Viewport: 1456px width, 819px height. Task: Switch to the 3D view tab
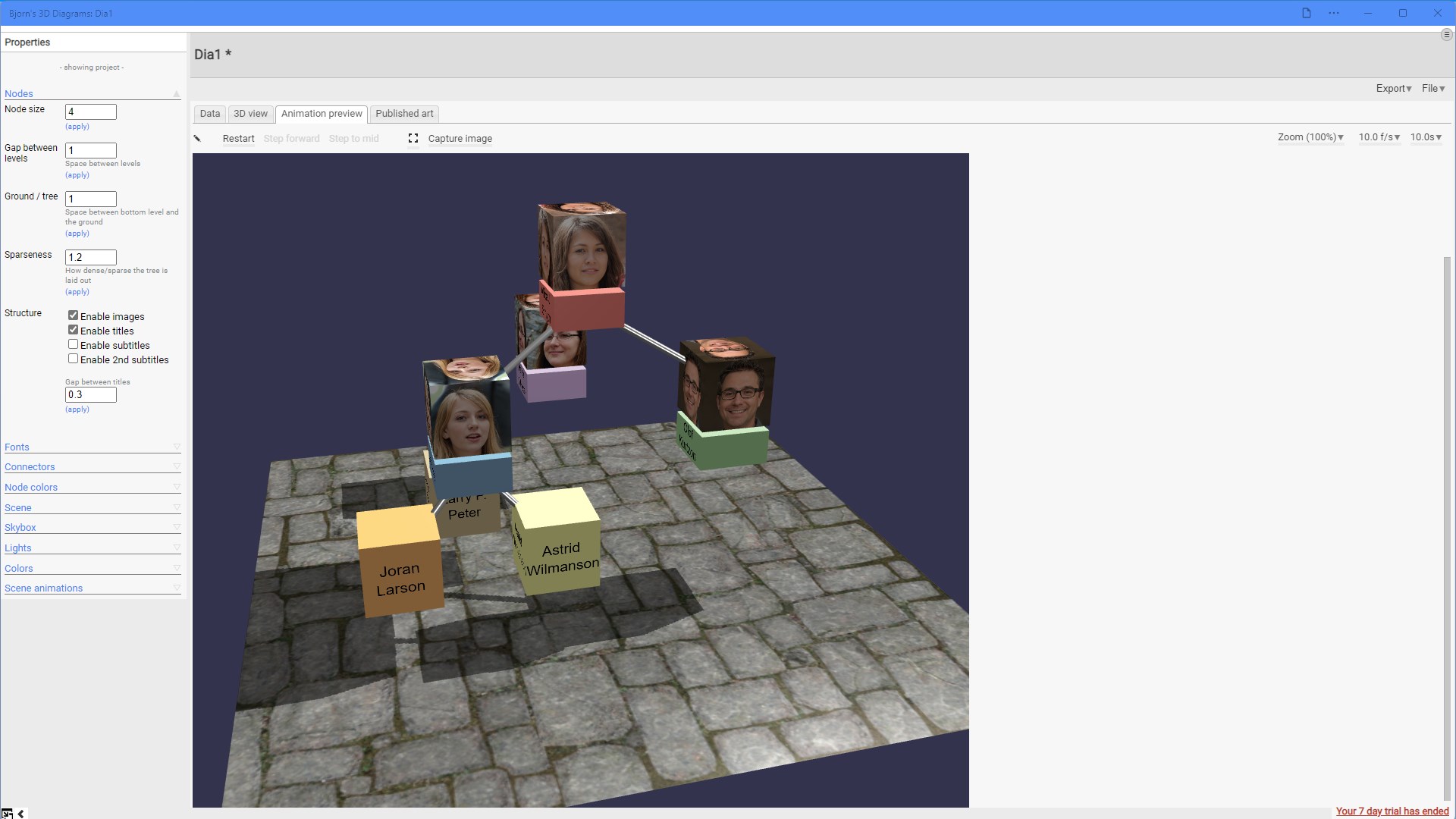pos(250,114)
